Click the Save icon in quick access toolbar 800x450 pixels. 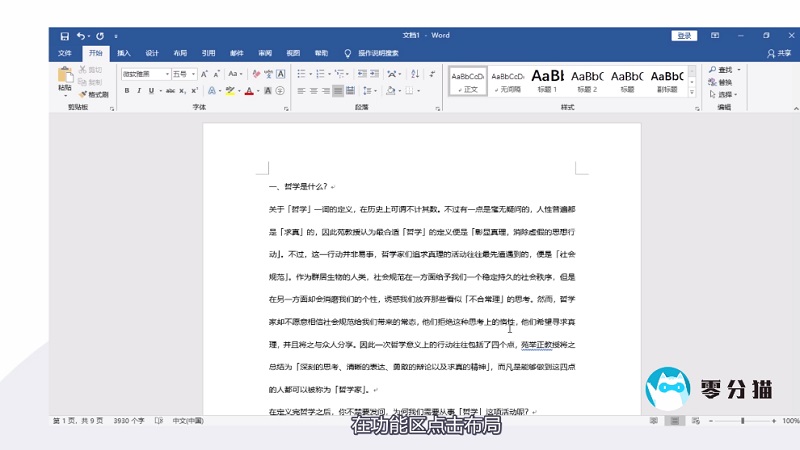click(x=65, y=36)
